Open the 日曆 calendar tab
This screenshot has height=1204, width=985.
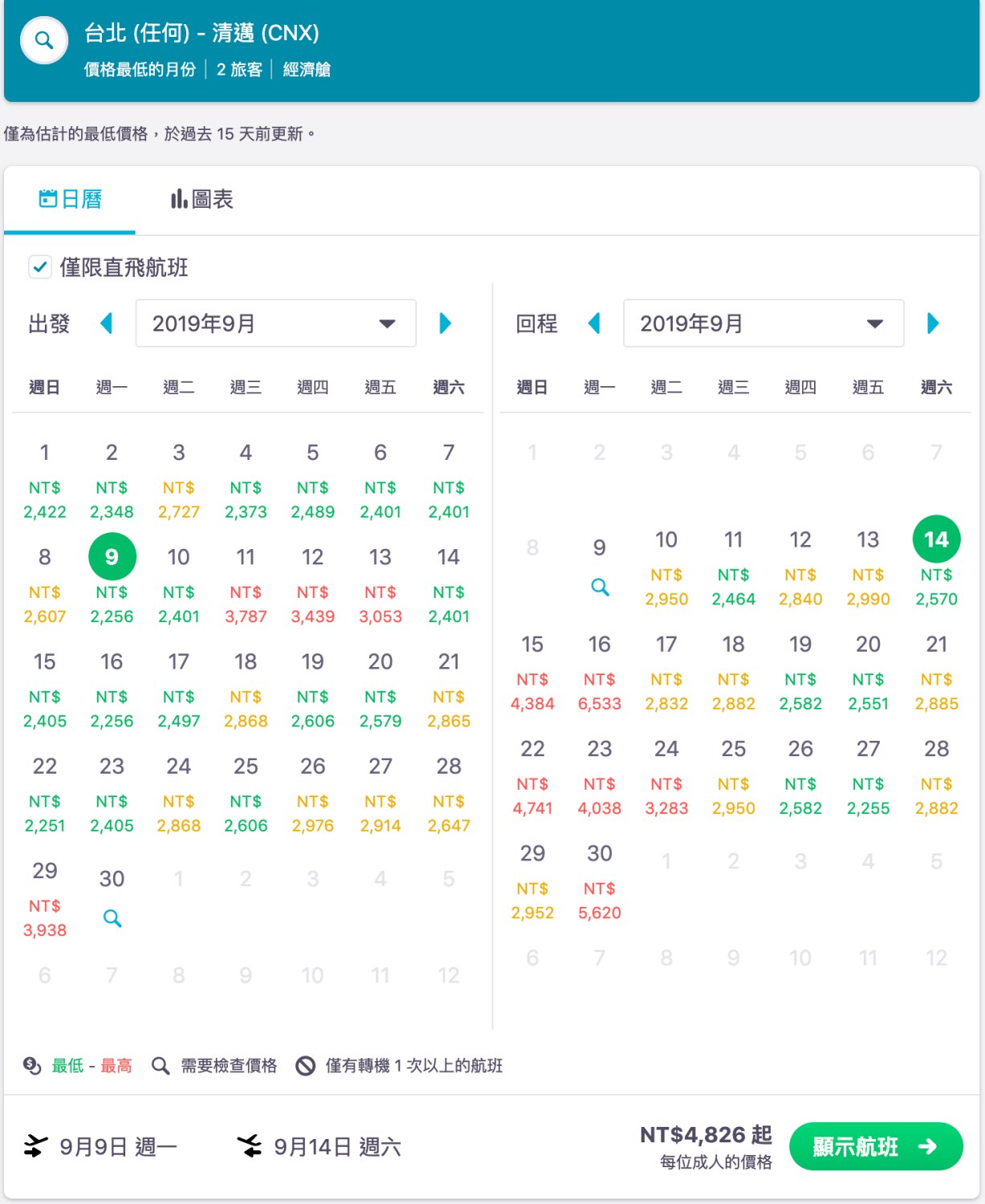click(x=70, y=199)
